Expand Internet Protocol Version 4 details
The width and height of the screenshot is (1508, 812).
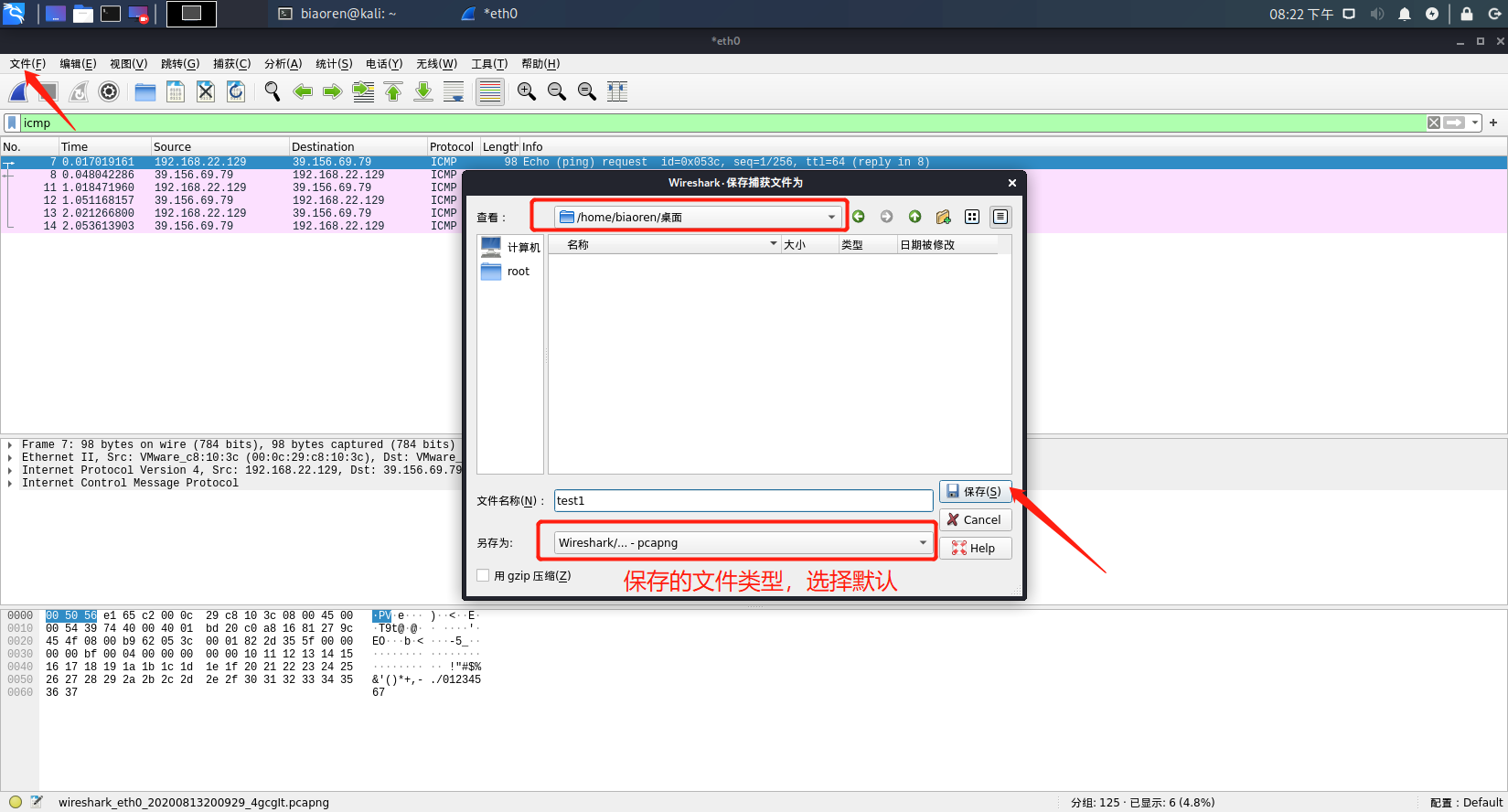coord(10,470)
